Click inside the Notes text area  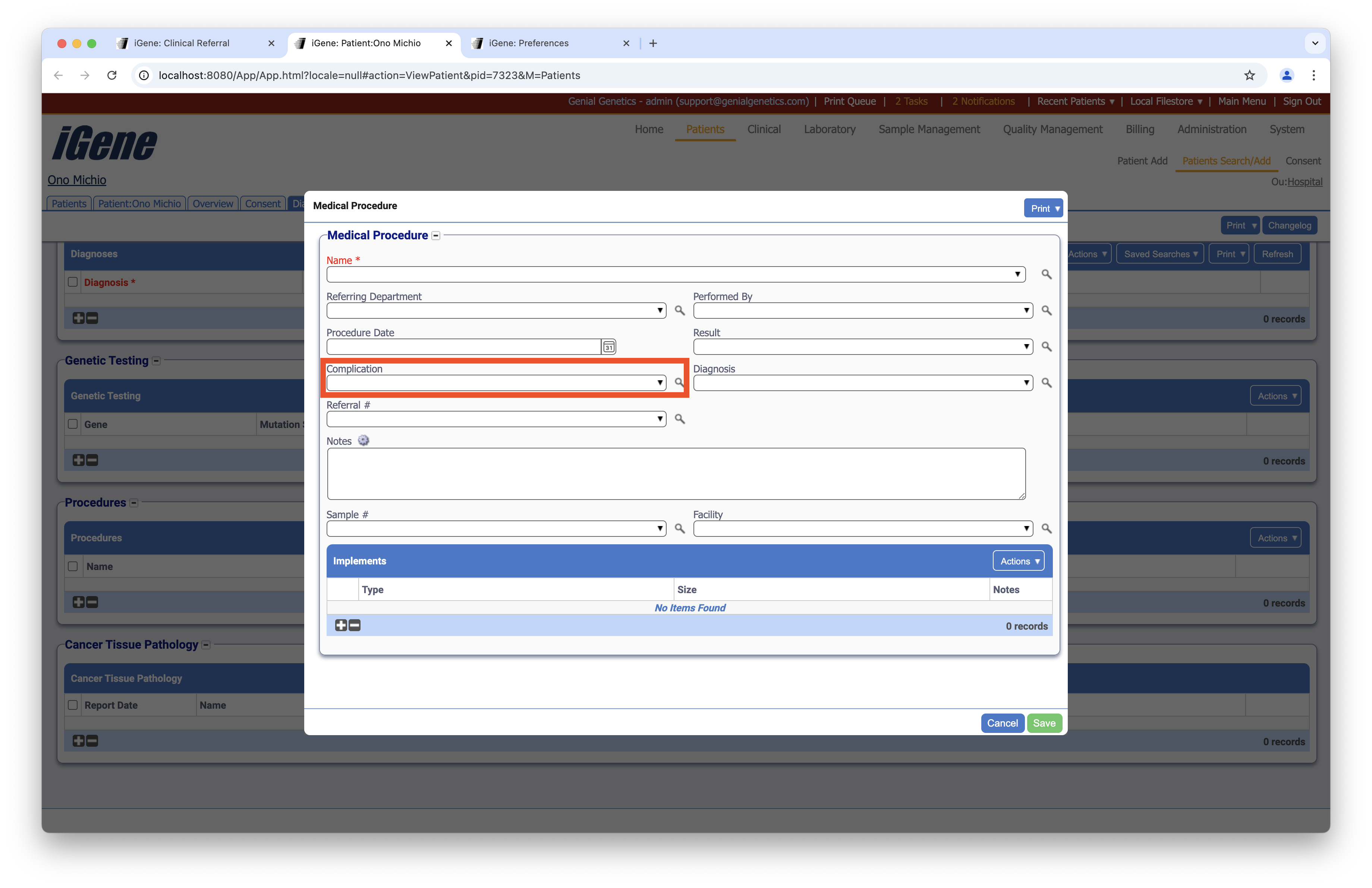676,474
